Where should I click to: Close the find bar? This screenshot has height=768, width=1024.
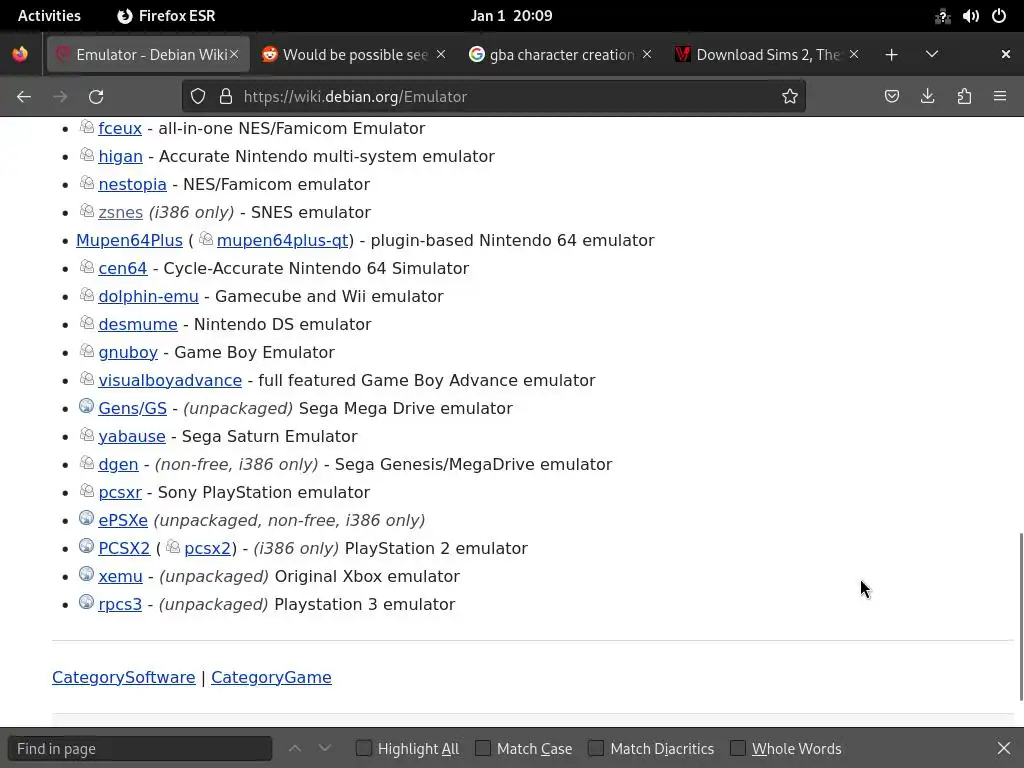click(1004, 748)
